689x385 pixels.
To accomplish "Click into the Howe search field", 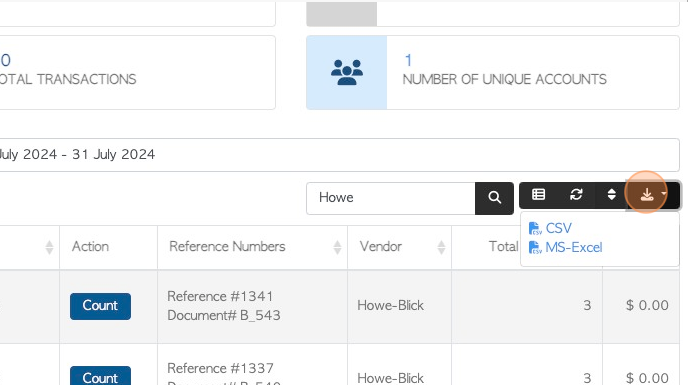I will pyautogui.click(x=391, y=198).
